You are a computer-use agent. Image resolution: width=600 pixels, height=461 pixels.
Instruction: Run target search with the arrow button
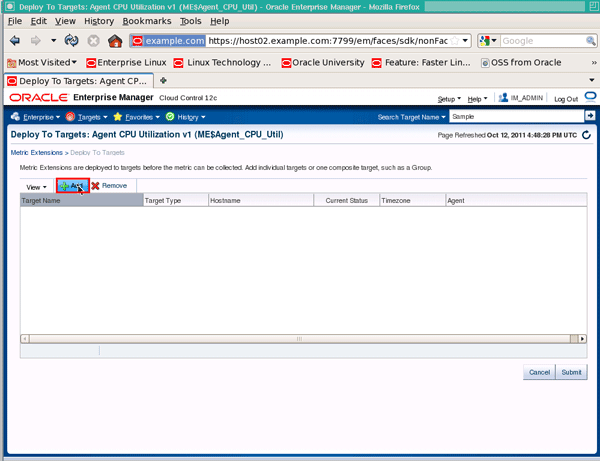(x=590, y=115)
